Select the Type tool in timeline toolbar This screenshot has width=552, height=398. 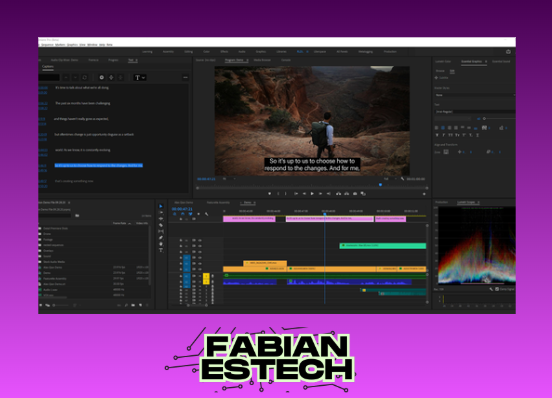point(161,250)
